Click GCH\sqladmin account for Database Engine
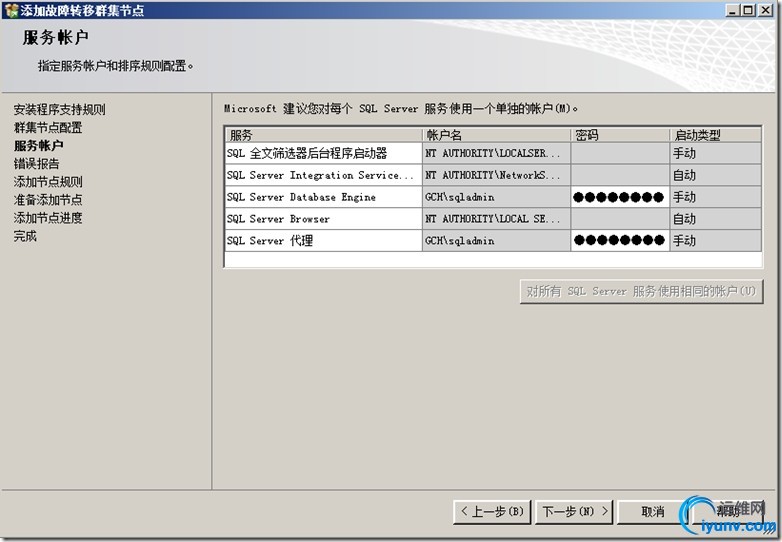Viewport: 782px width, 542px height. coord(496,197)
